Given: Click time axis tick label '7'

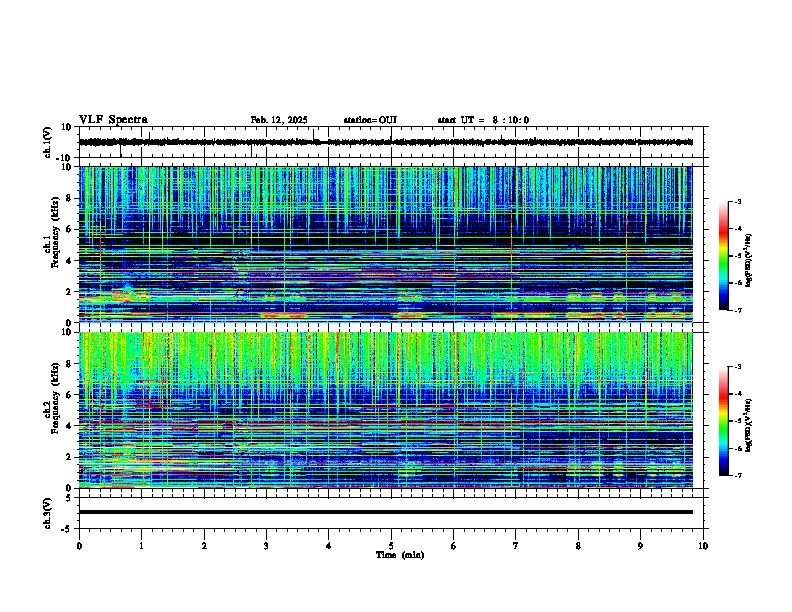Looking at the screenshot, I should (516, 546).
